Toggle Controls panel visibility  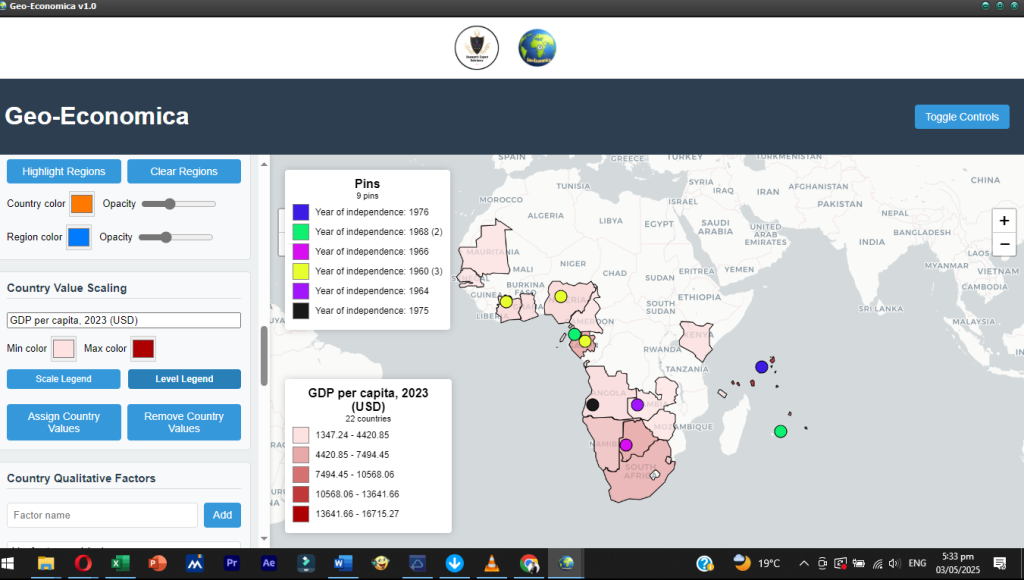click(961, 117)
